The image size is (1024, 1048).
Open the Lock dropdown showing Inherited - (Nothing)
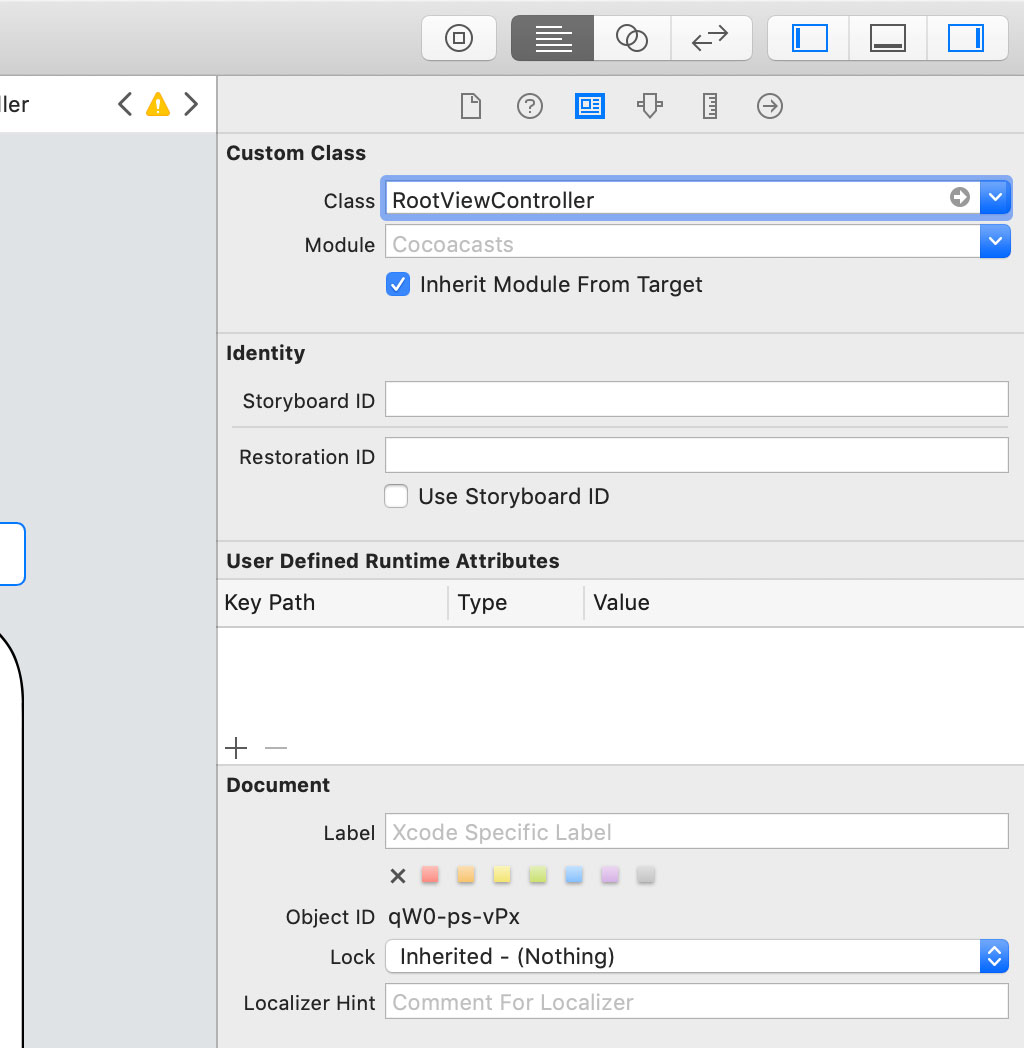[x=994, y=956]
